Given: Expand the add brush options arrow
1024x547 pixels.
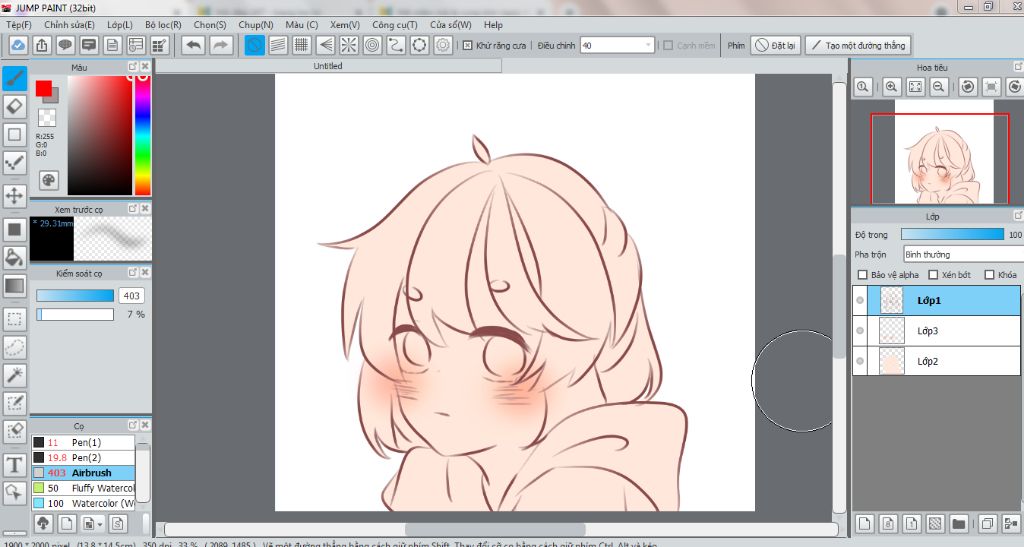Looking at the screenshot, I should (x=100, y=524).
